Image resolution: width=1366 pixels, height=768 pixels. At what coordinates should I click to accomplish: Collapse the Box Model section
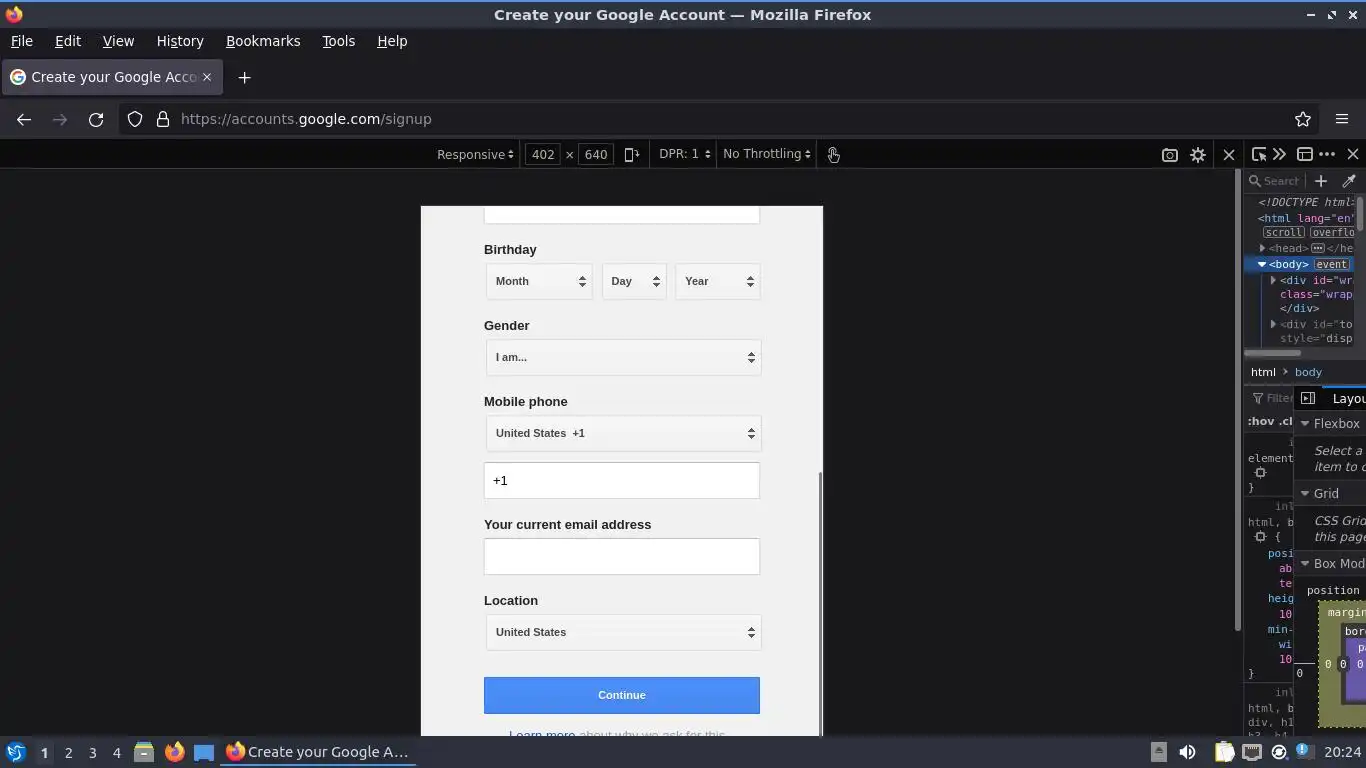[1305, 564]
